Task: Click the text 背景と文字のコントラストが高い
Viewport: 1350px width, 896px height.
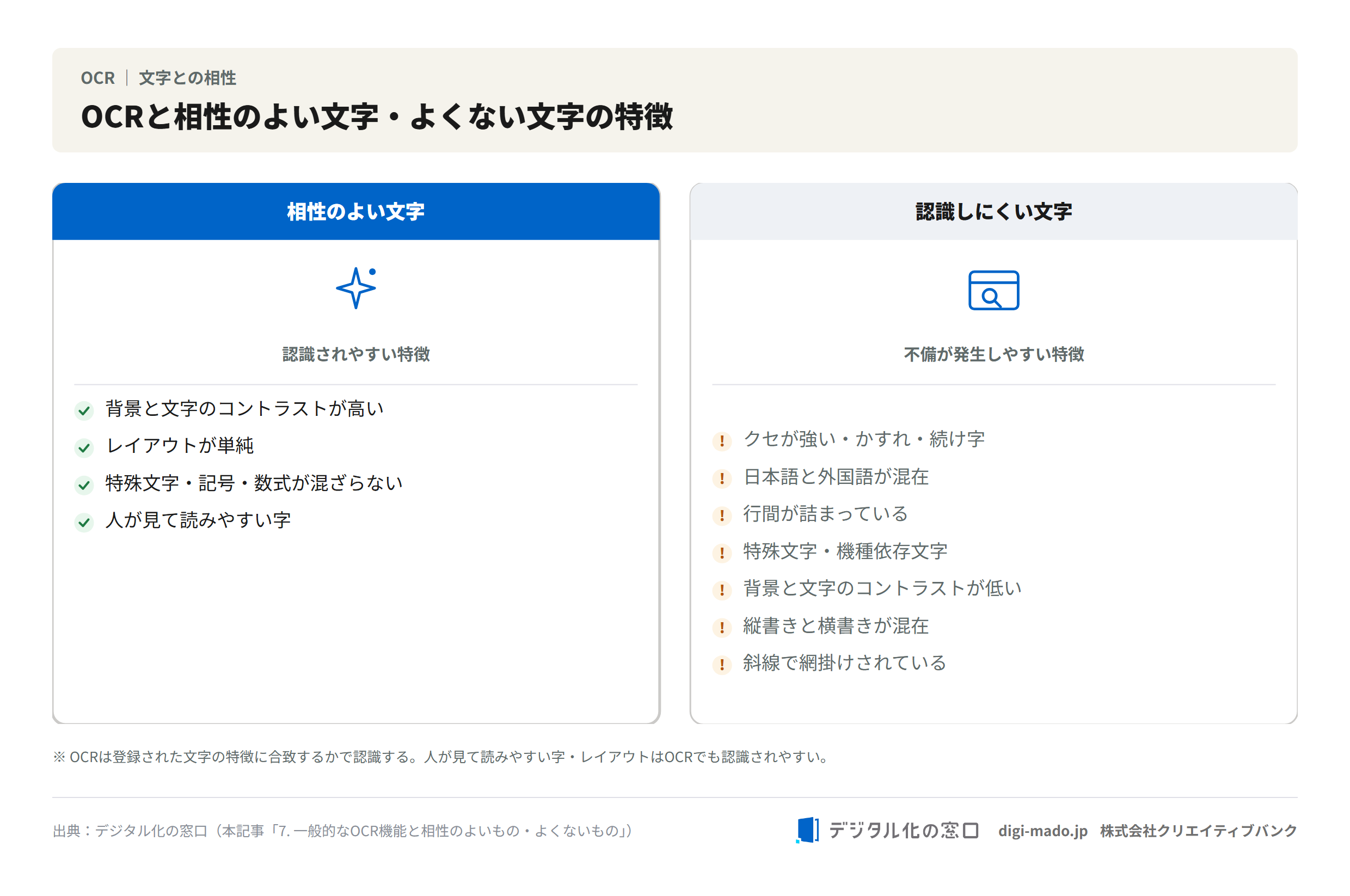Action: [244, 409]
